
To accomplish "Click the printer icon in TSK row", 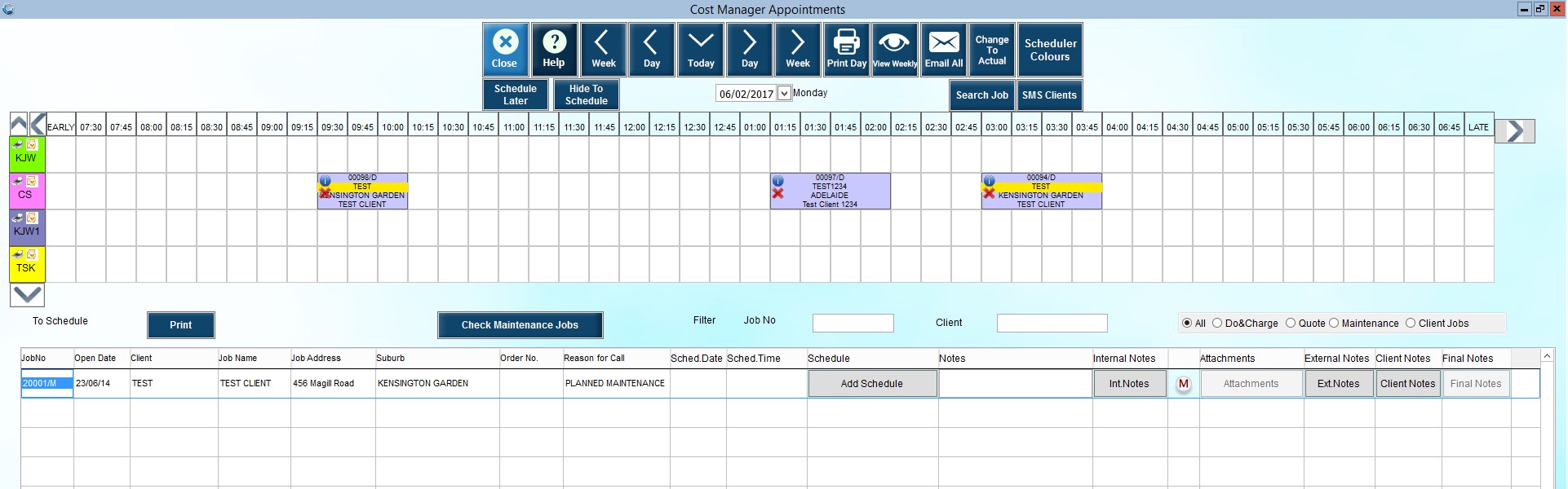I will [17, 254].
